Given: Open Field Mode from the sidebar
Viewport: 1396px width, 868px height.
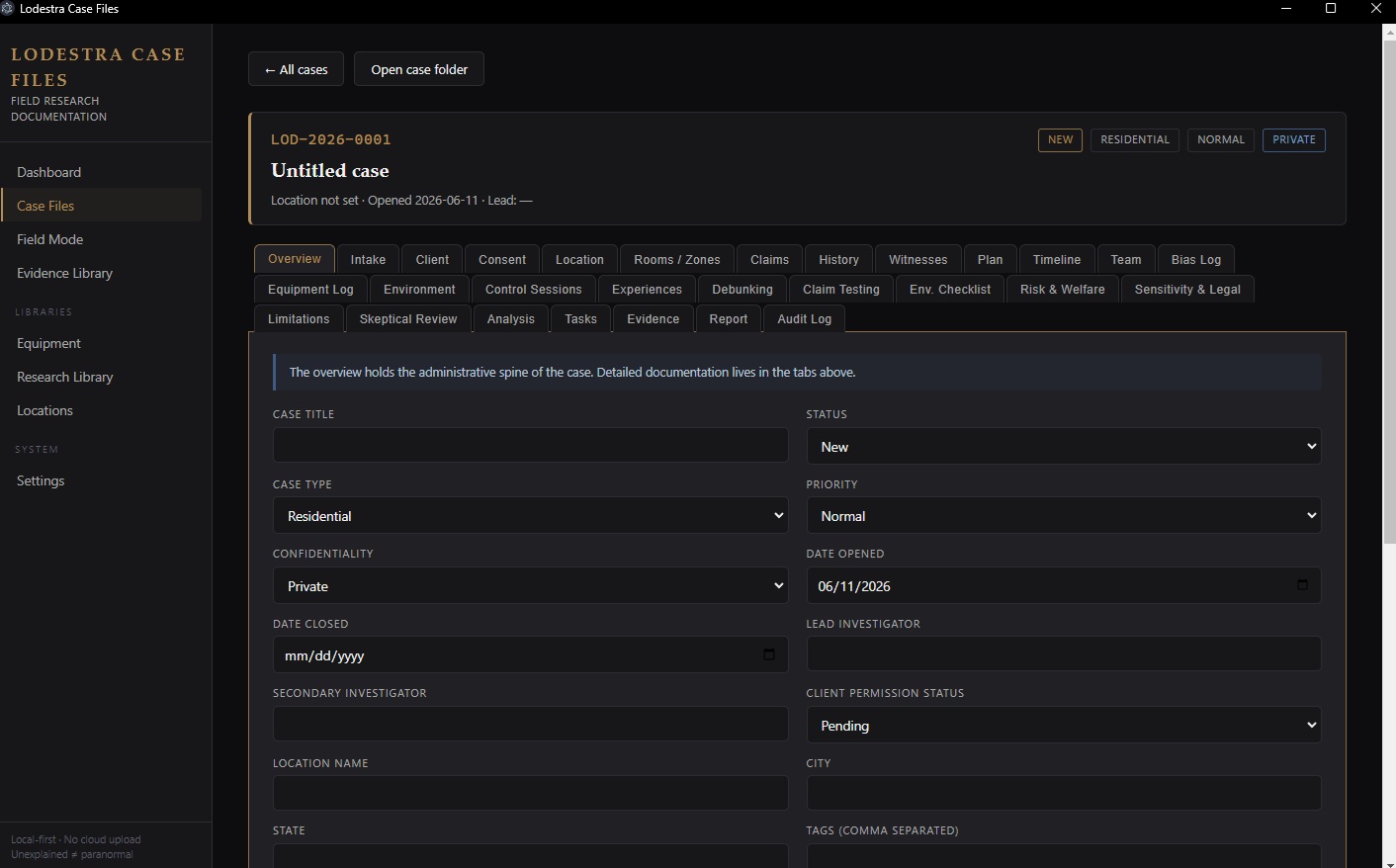Looking at the screenshot, I should coord(101,239).
